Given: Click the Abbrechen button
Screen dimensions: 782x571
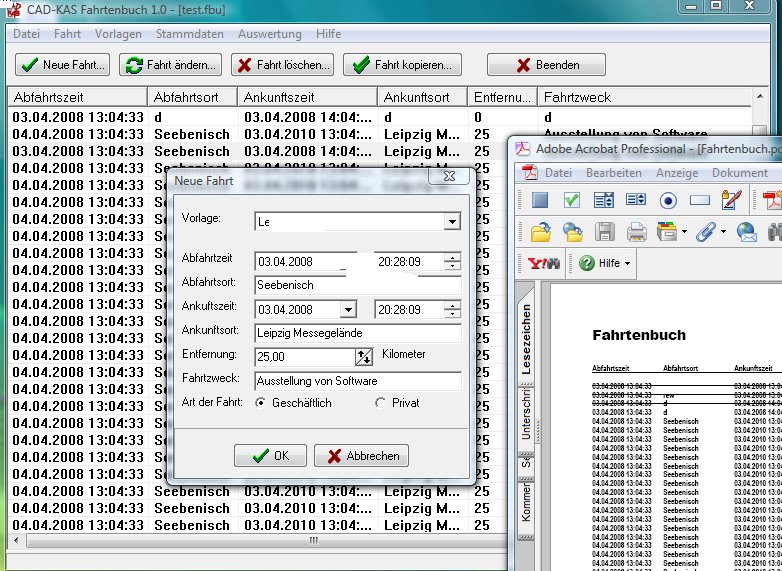Looking at the screenshot, I should click(361, 456).
